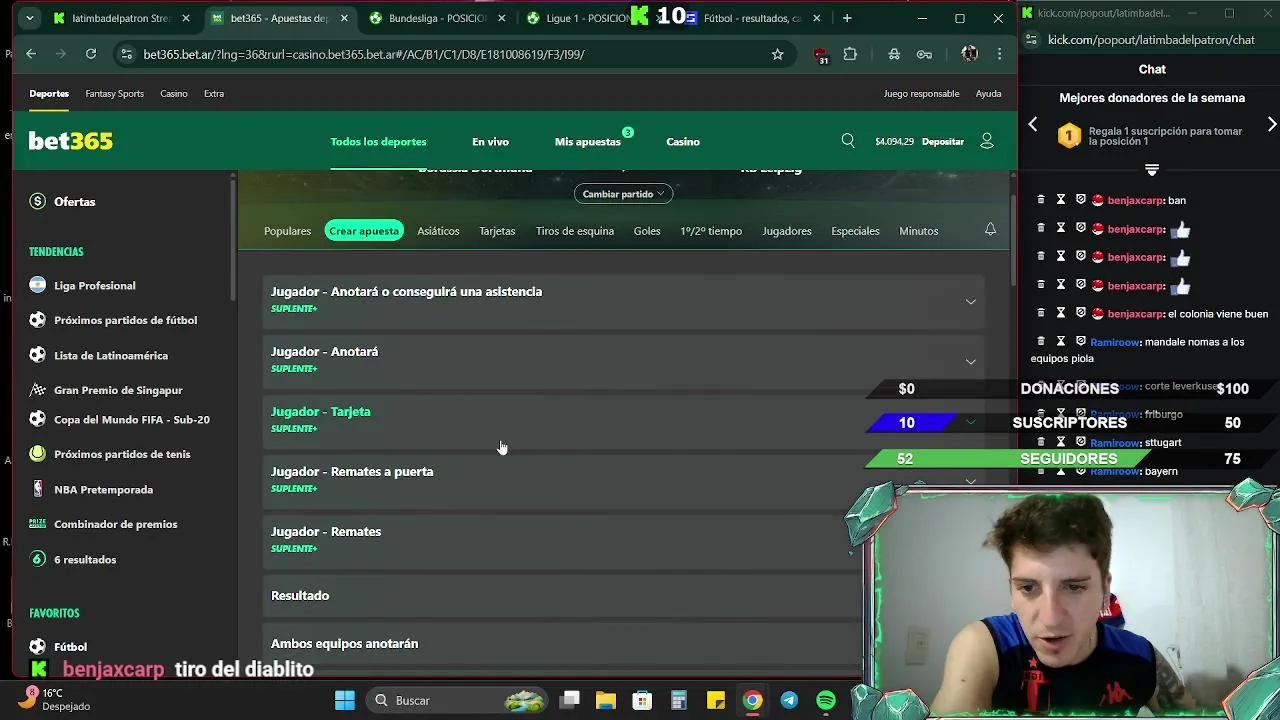This screenshot has width=1280, height=720.
Task: Click the Windows taskbar 'Buscar' search box
Action: pos(457,700)
